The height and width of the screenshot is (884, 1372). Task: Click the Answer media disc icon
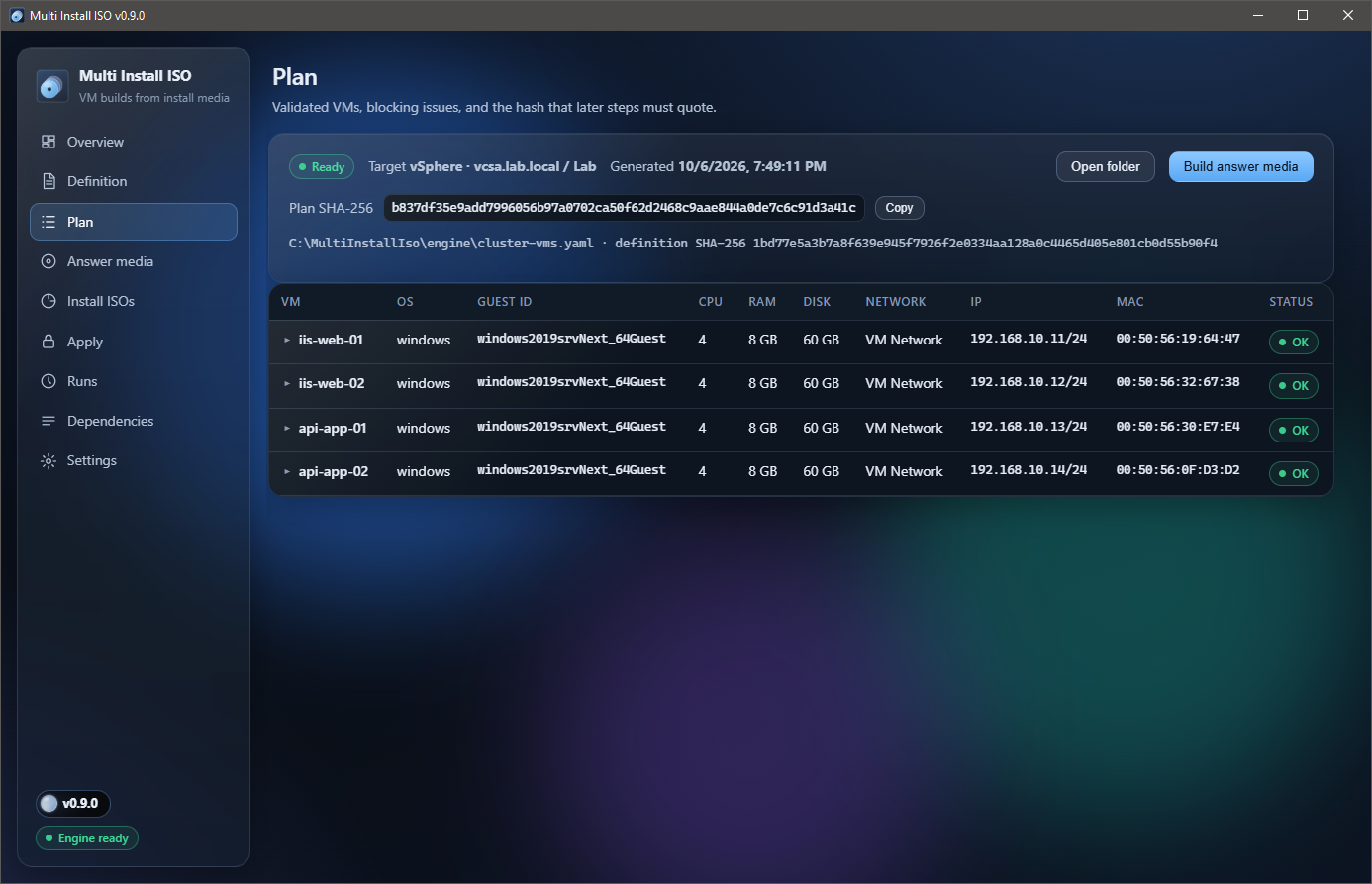coord(49,261)
